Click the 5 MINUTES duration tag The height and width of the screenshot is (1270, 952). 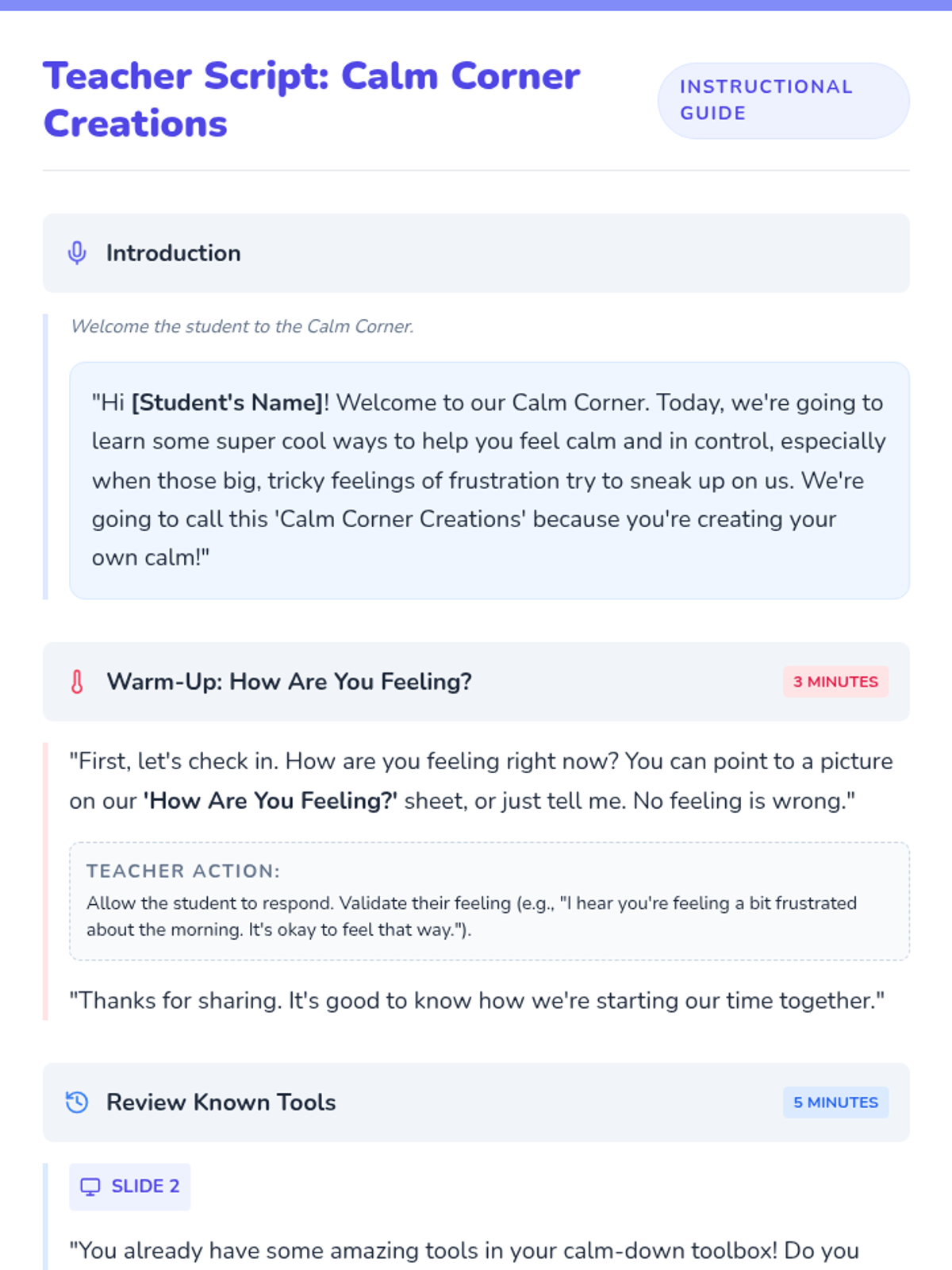(835, 1103)
